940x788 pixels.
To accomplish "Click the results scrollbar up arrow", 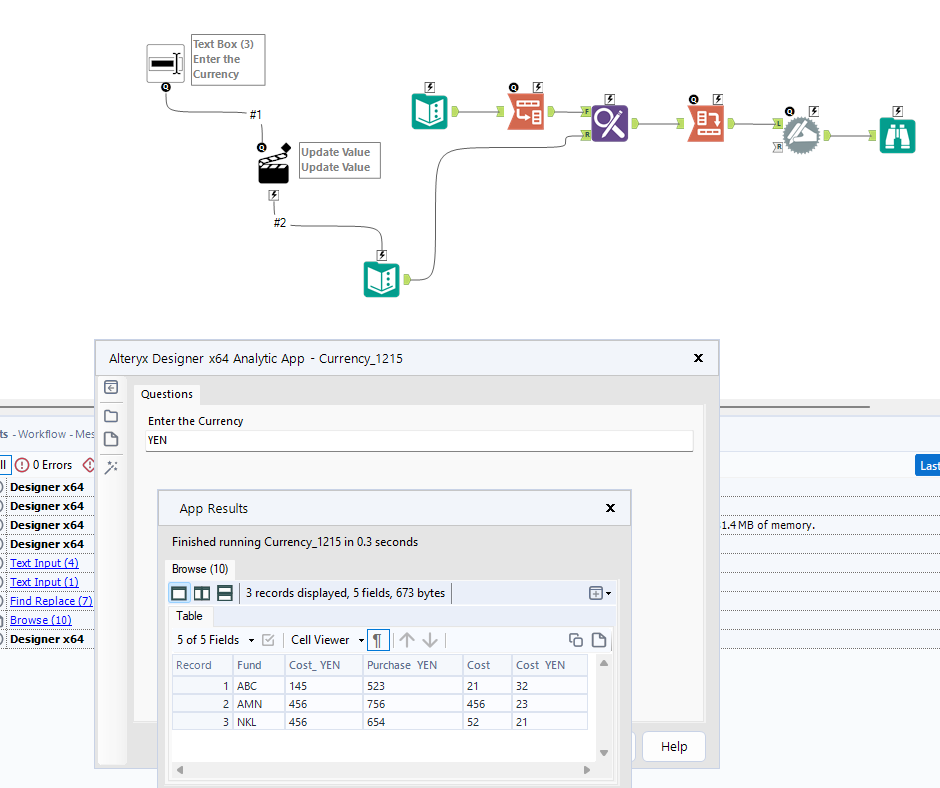I will pos(604,663).
